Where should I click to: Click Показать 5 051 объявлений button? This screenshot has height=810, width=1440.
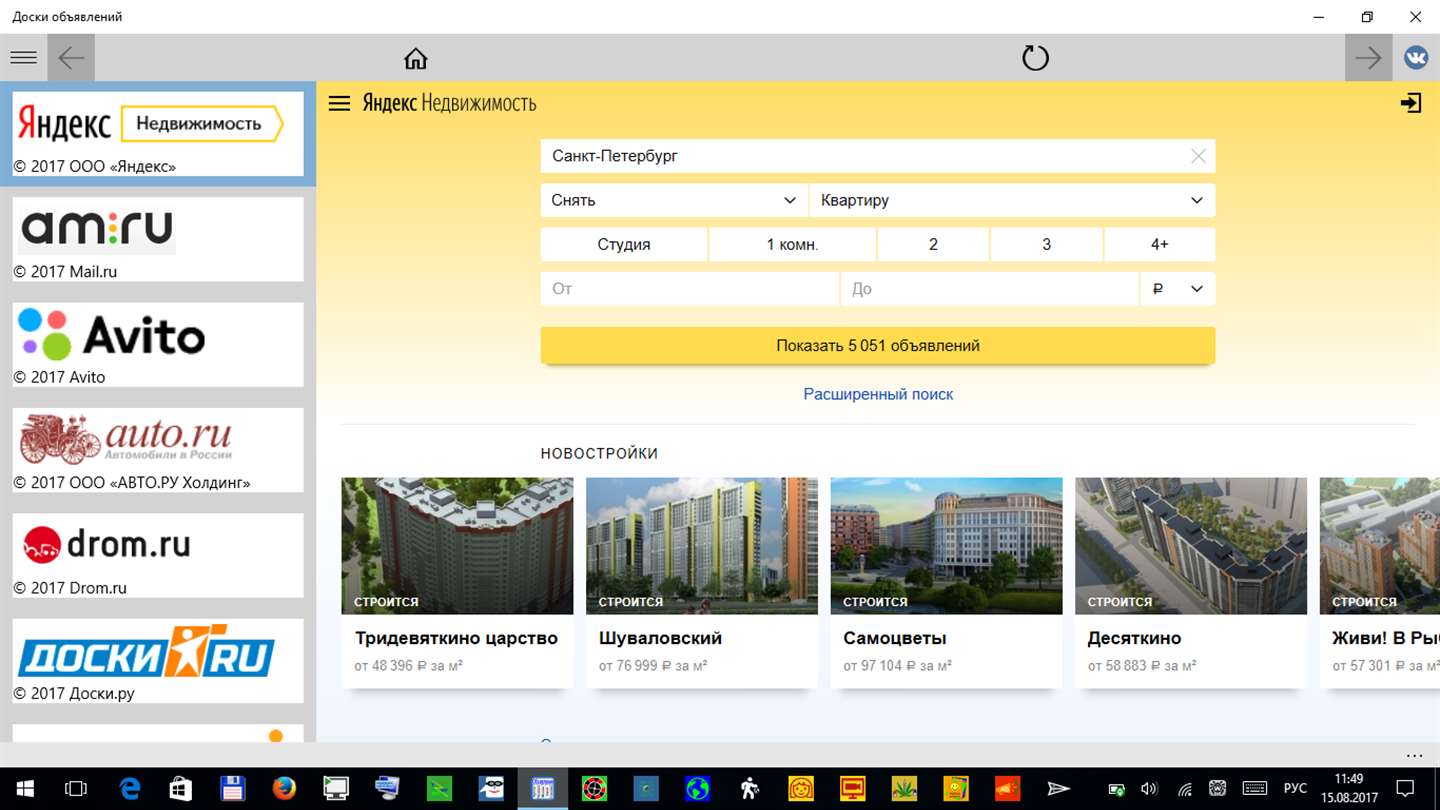click(878, 346)
